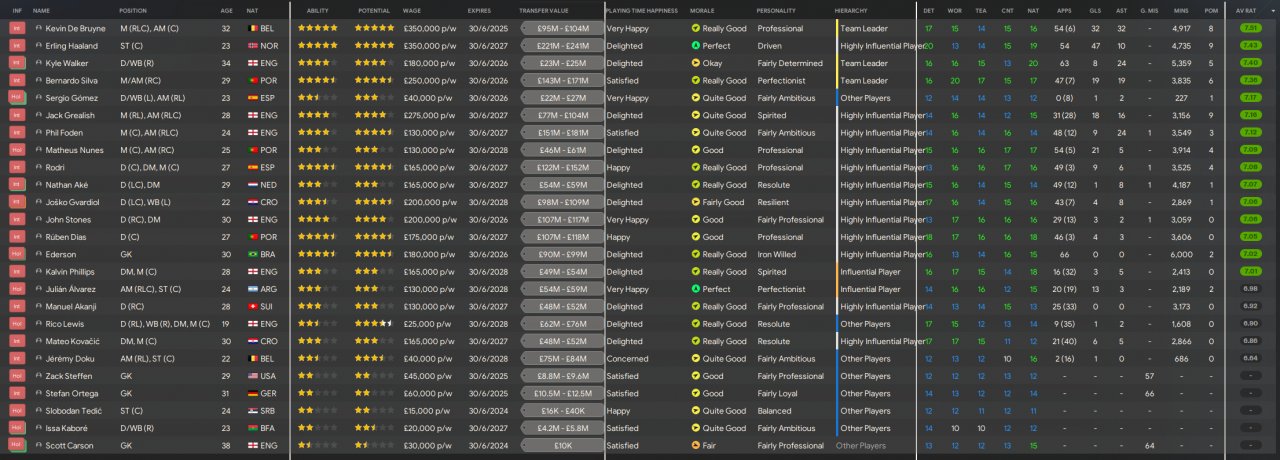Click the Fair morale icon for Scott Carson

(696, 445)
